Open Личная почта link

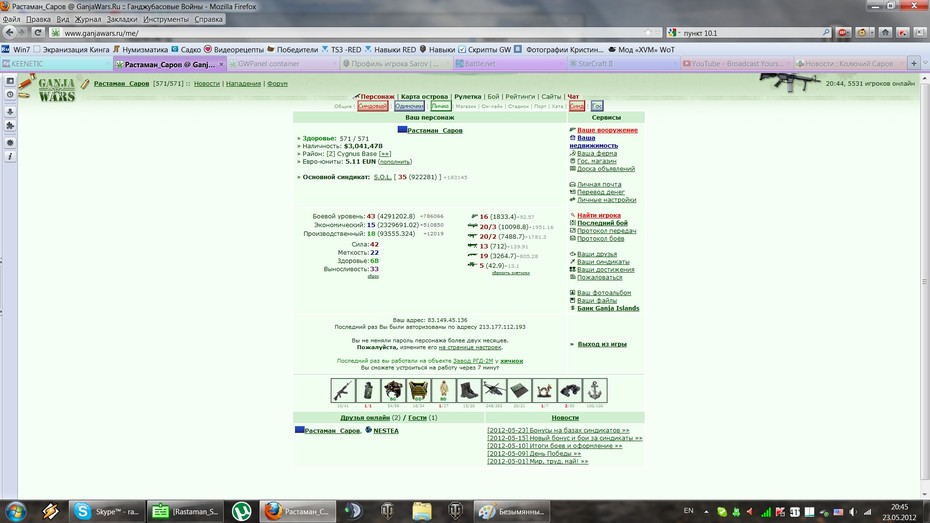pyautogui.click(x=599, y=184)
